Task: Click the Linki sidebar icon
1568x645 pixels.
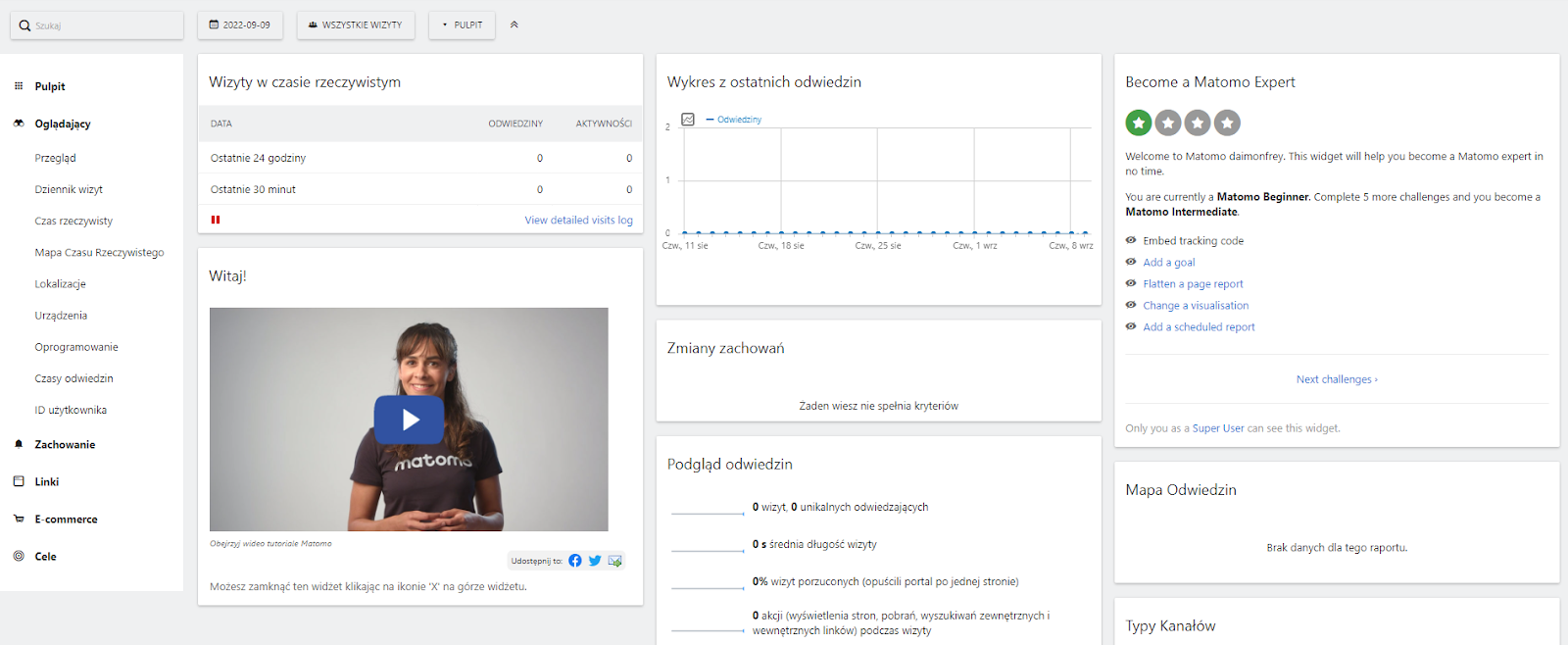Action: point(19,481)
